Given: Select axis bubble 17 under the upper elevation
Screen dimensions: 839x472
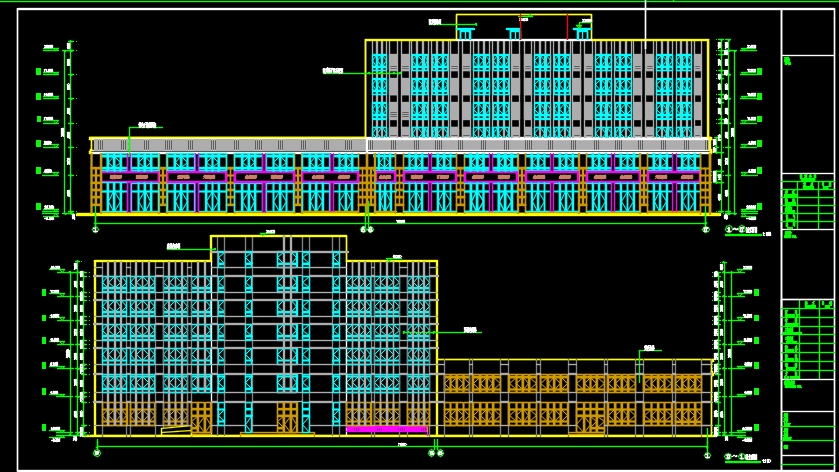Looking at the screenshot, I should point(706,230).
